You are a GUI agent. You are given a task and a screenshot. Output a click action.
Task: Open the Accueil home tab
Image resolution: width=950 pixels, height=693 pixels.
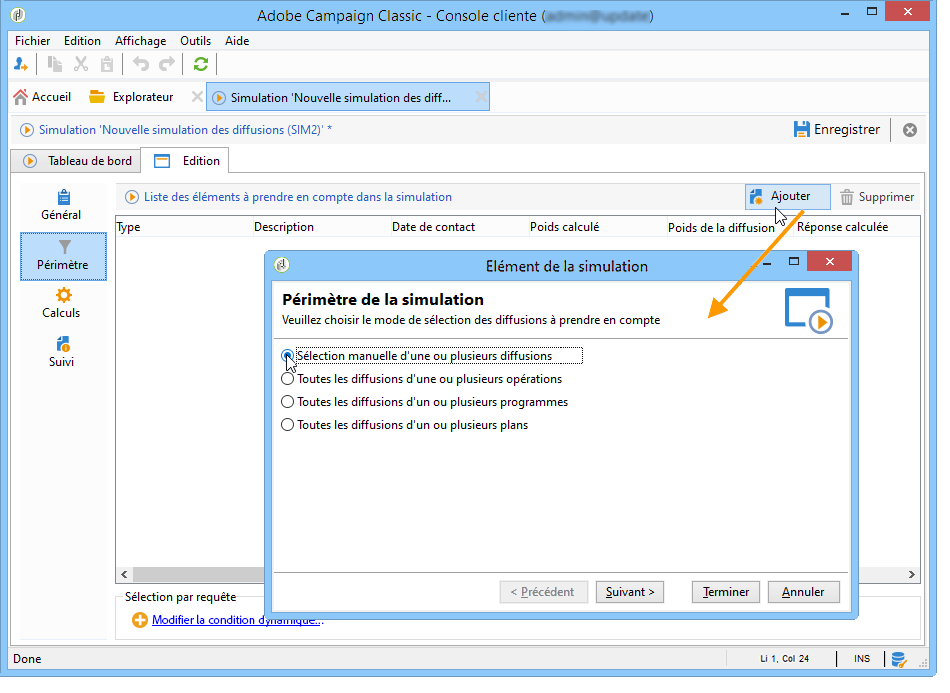42,97
